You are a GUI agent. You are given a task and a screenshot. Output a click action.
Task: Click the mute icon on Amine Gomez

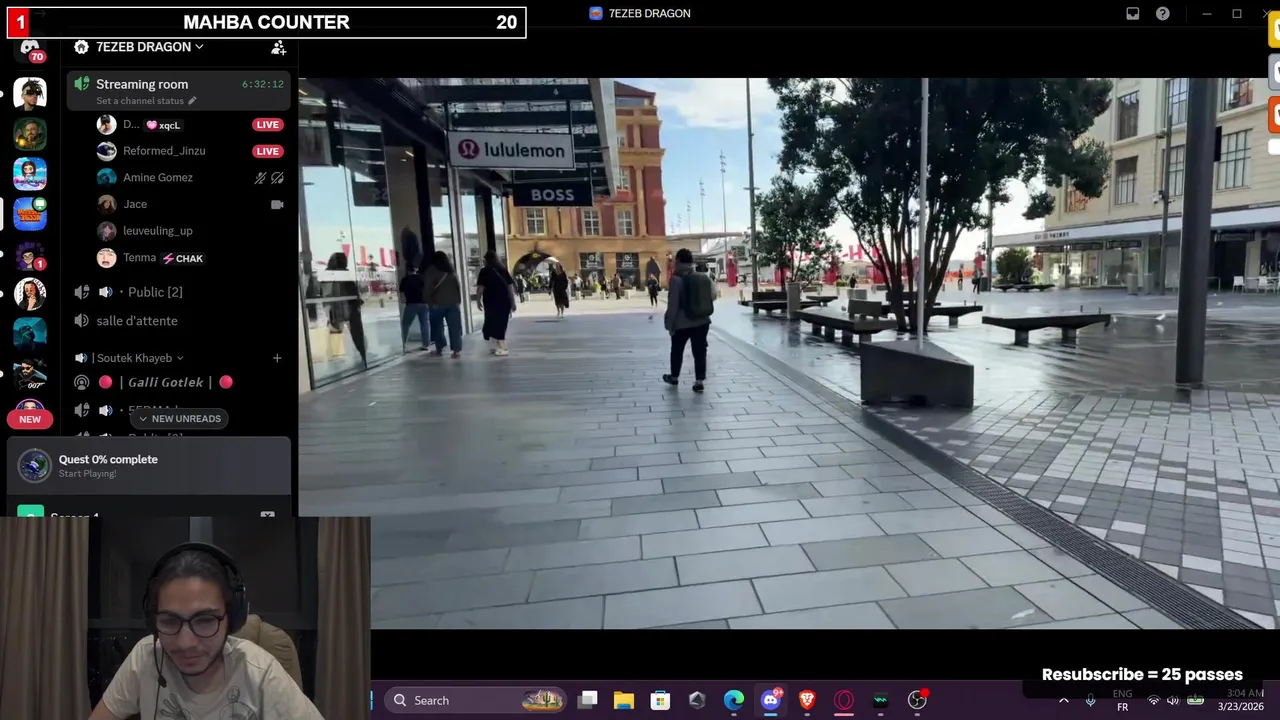point(260,178)
